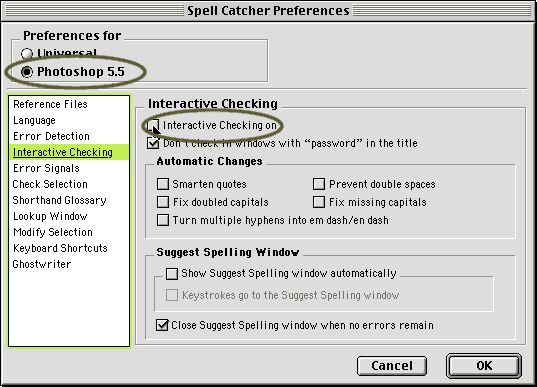
Task: Open the Language preferences pane
Action: click(69, 120)
